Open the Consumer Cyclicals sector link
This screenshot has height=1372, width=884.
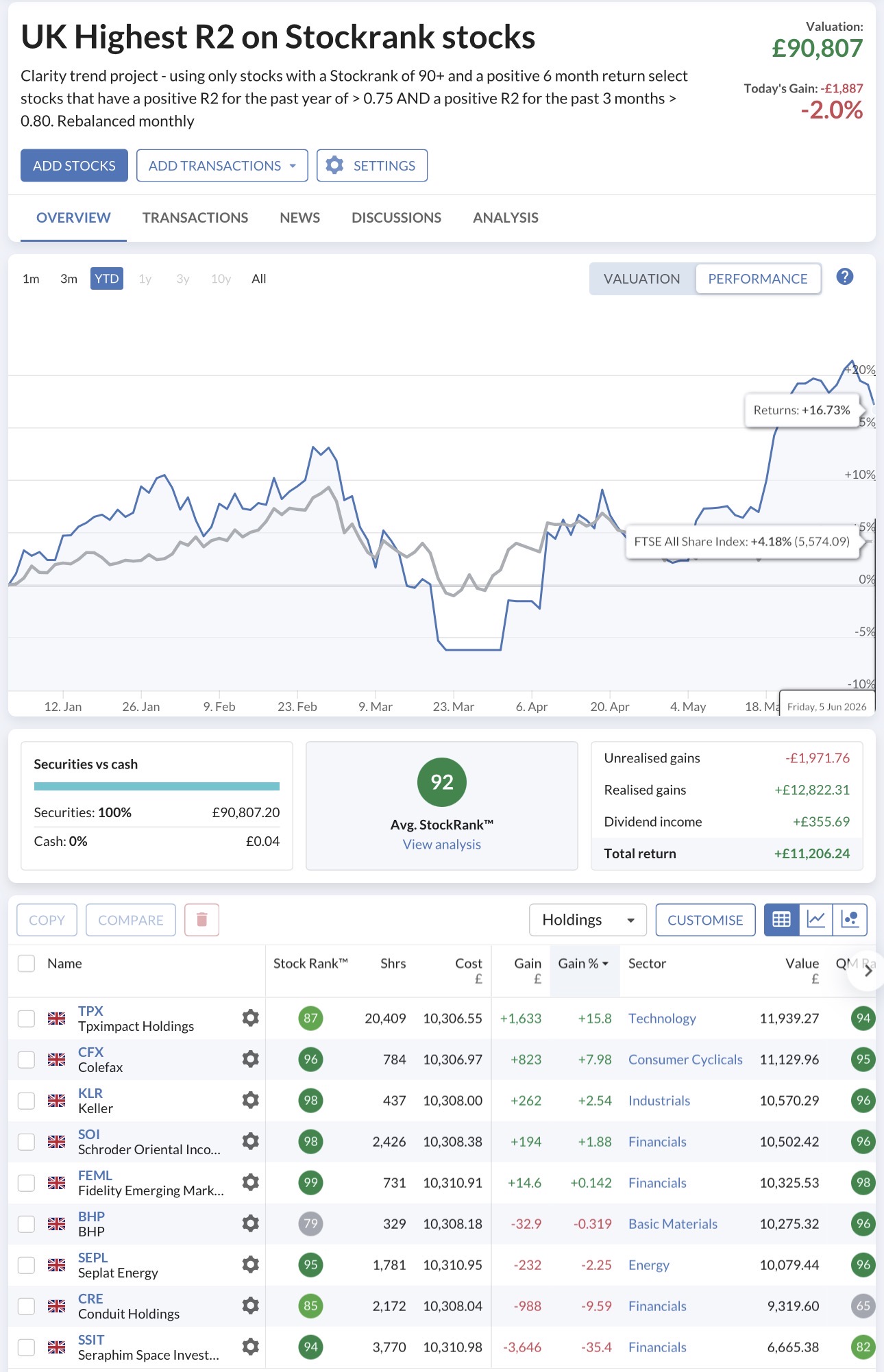point(685,1060)
